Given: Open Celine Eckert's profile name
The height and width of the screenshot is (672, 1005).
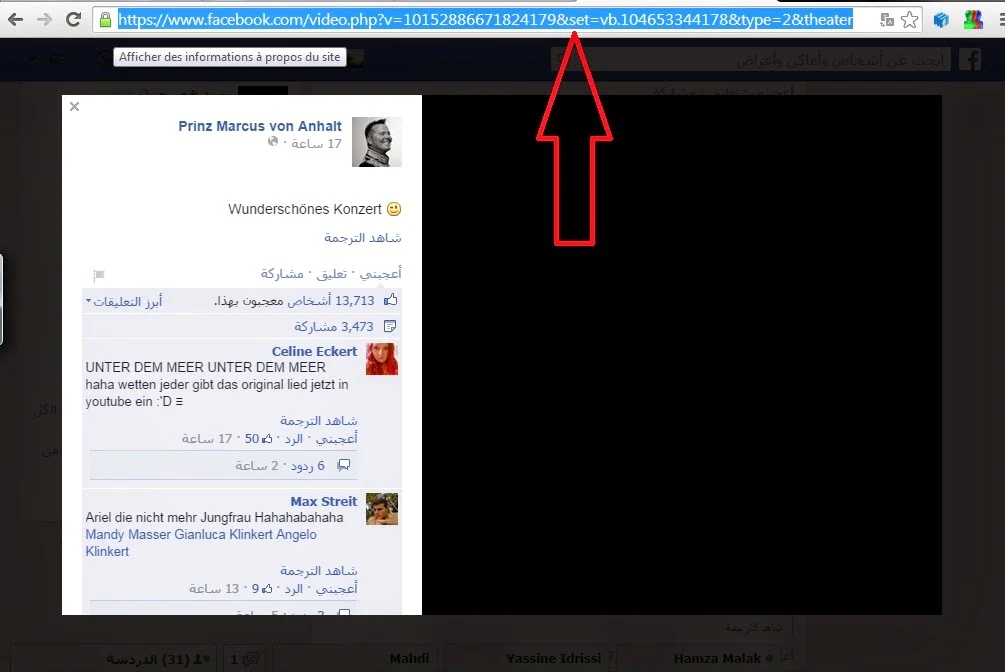Looking at the screenshot, I should pos(314,351).
